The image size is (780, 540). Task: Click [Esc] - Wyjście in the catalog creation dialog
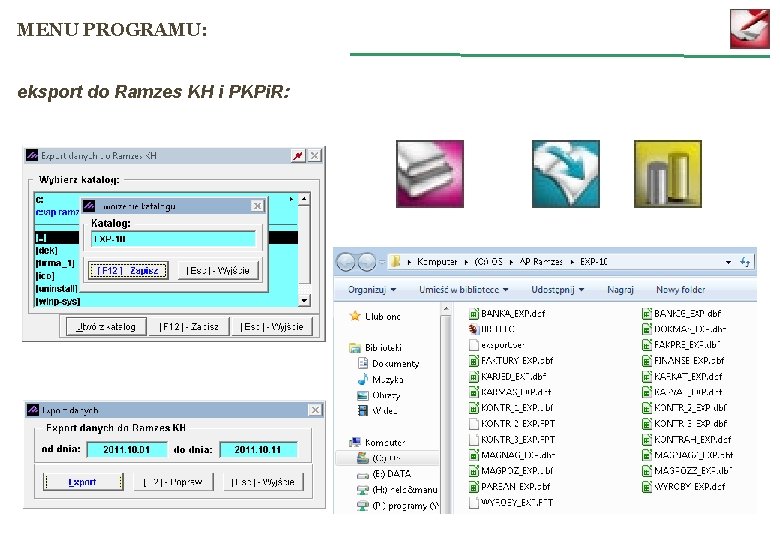[x=218, y=270]
